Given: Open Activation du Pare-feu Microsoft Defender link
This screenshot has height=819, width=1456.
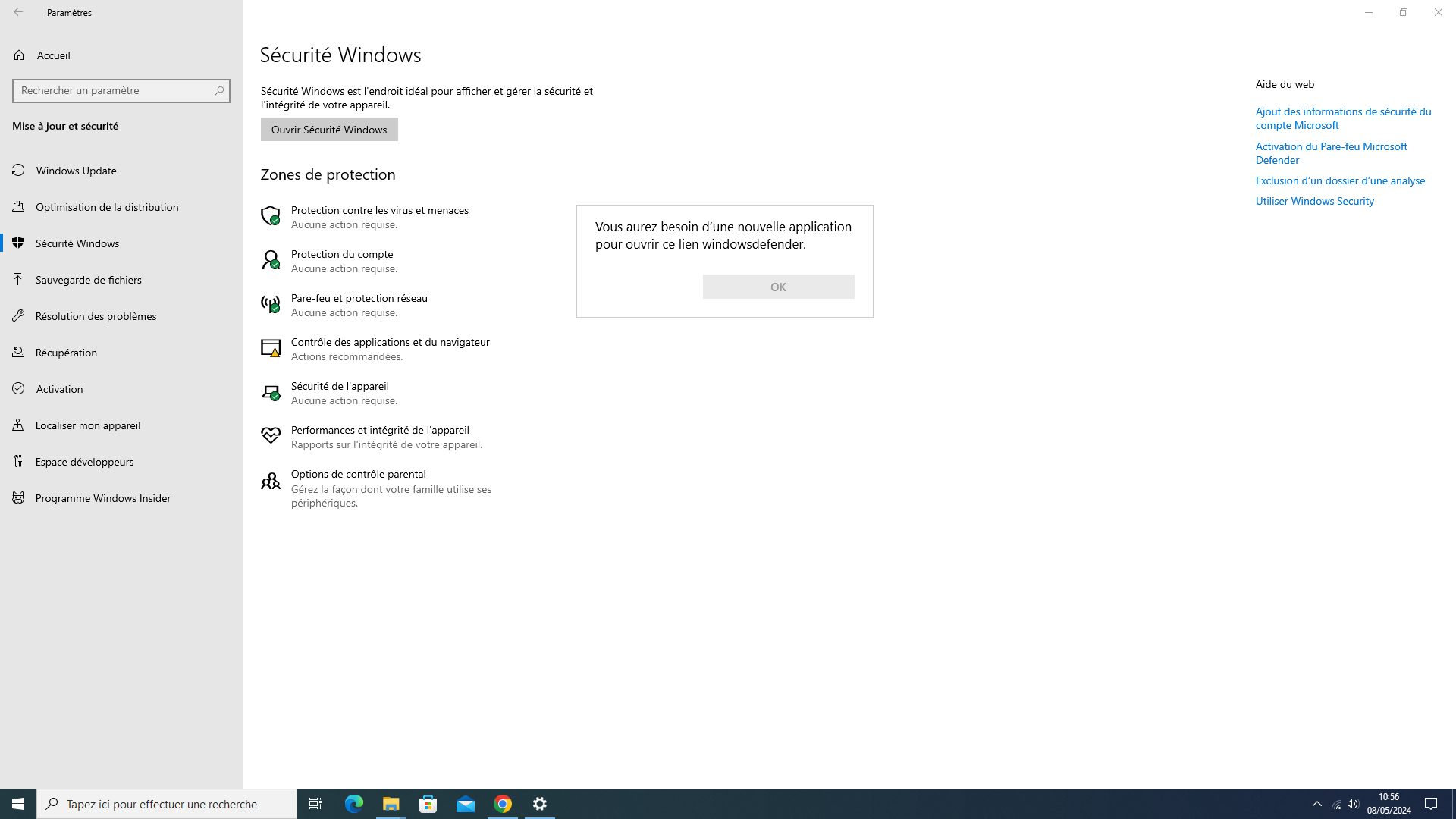Looking at the screenshot, I should (1331, 153).
